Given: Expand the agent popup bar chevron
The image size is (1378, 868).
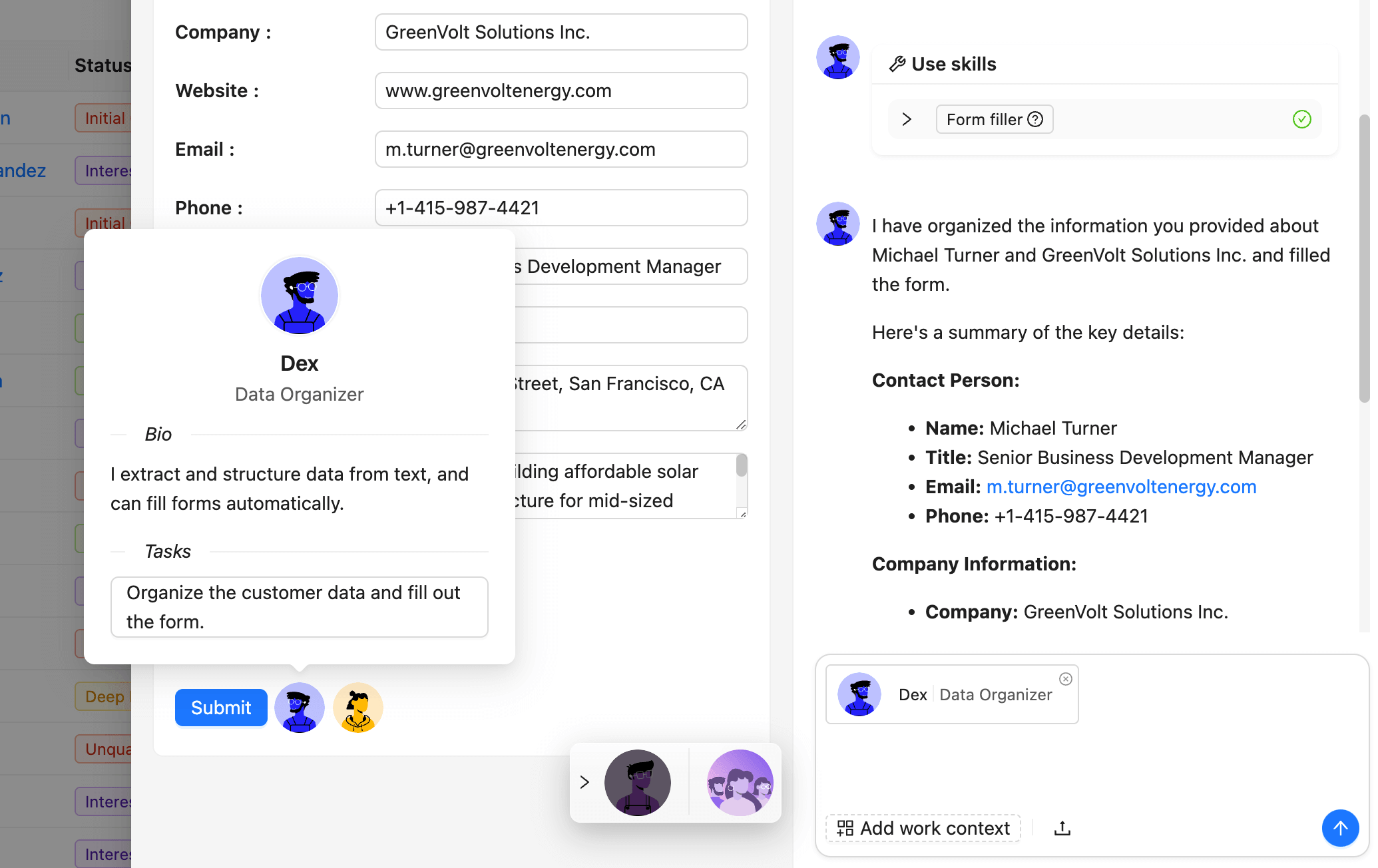Looking at the screenshot, I should coord(586,783).
